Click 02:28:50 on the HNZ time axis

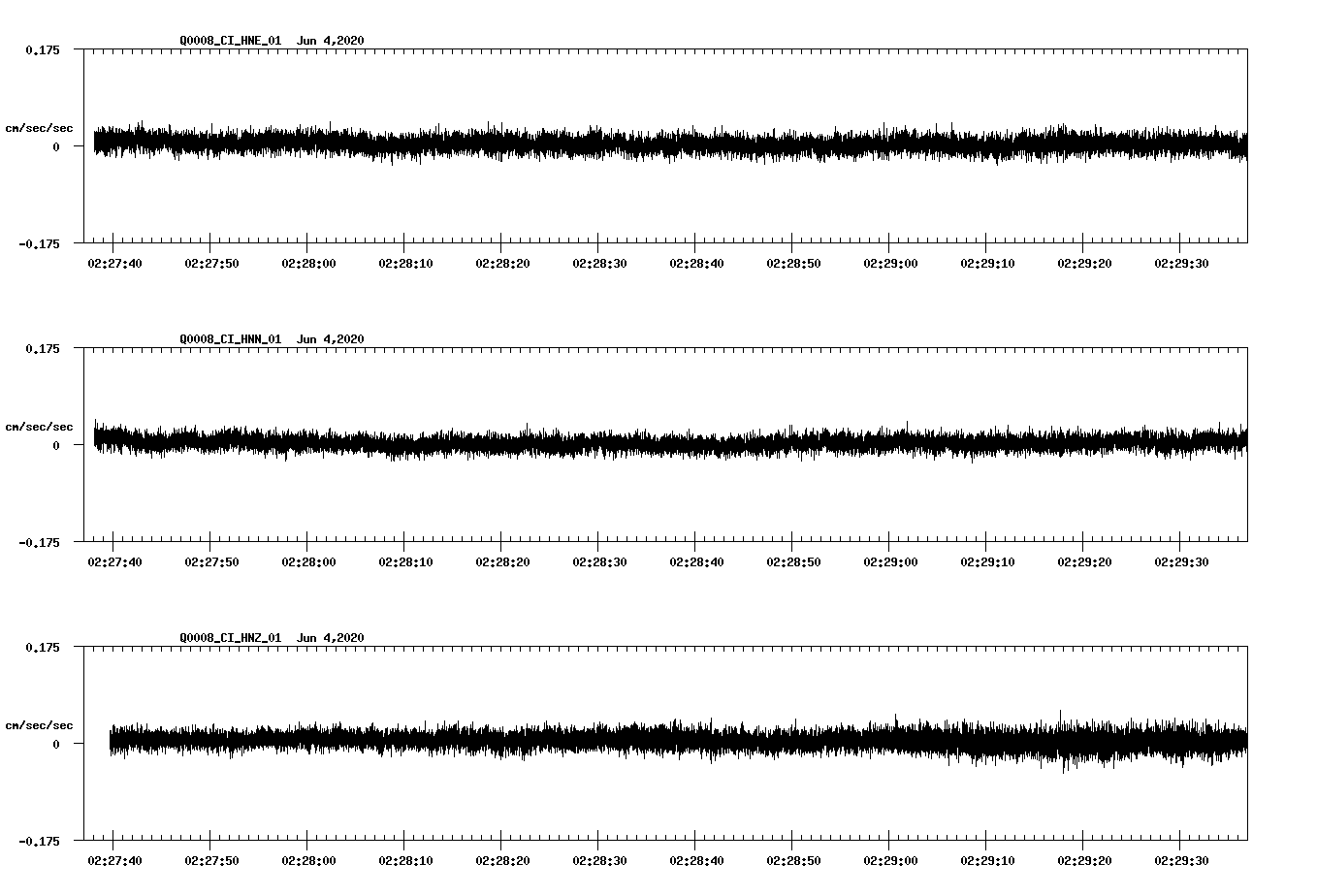[793, 860]
